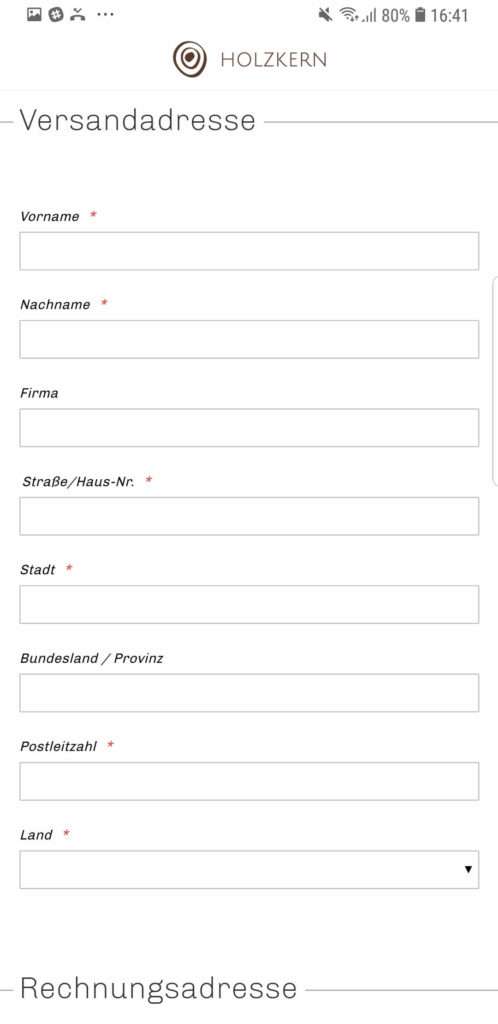The width and height of the screenshot is (498, 1024).
Task: Tap the missed call icon in status bar
Action: pos(78,14)
